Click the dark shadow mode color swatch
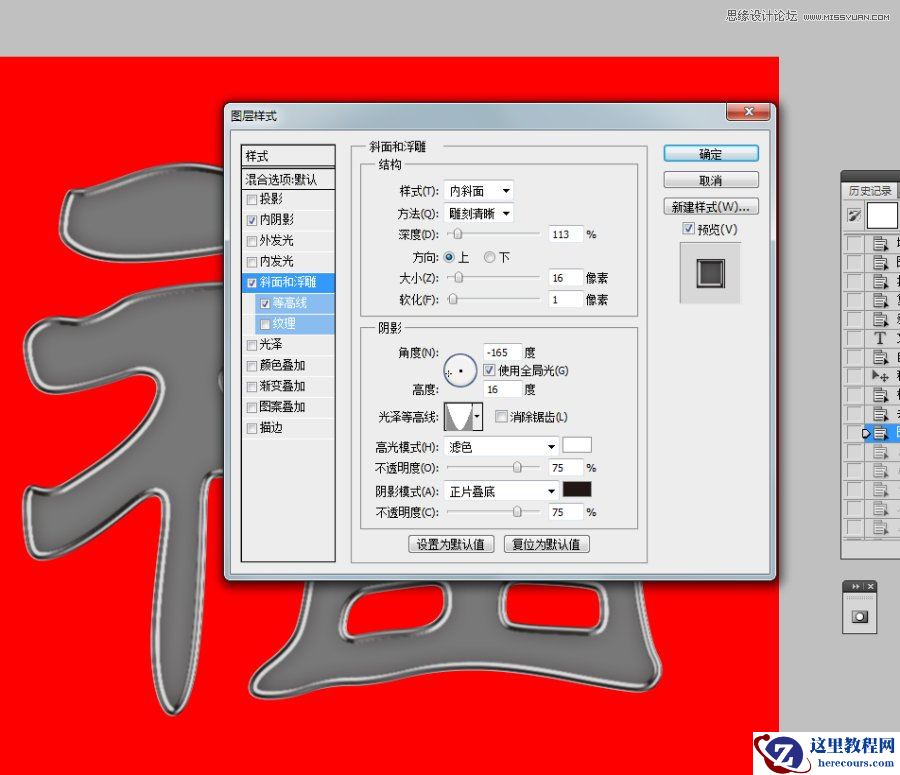This screenshot has height=775, width=900. (x=576, y=490)
